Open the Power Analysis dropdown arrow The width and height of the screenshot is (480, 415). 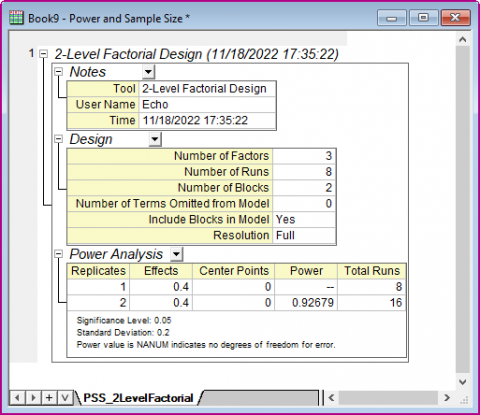coord(176,254)
